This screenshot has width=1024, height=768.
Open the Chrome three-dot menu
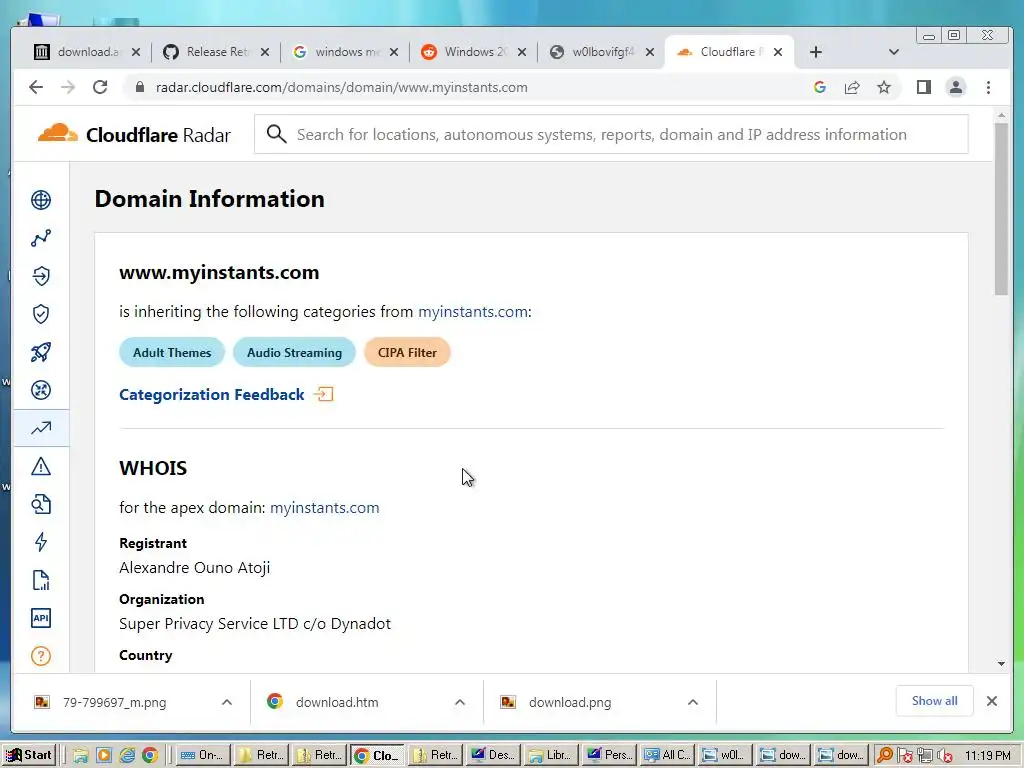pos(988,87)
